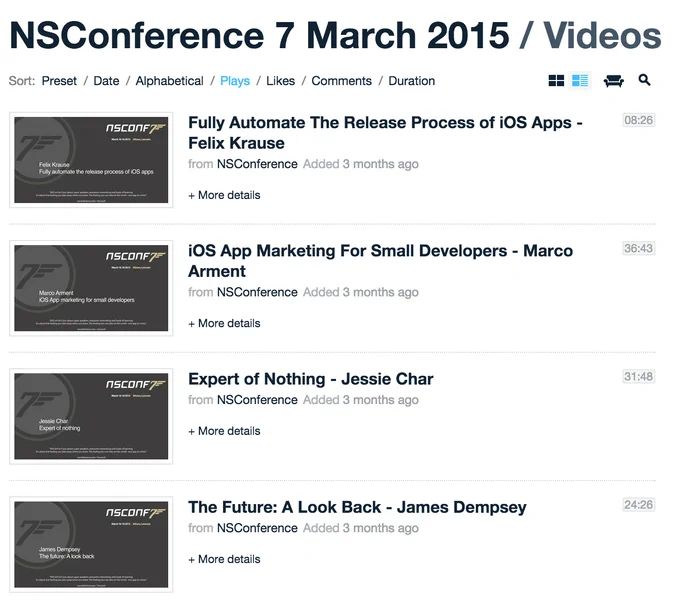Screen dimensions: 680x602
Task: Open Expert of Nothing - Jessie Char title
Action: tap(311, 379)
